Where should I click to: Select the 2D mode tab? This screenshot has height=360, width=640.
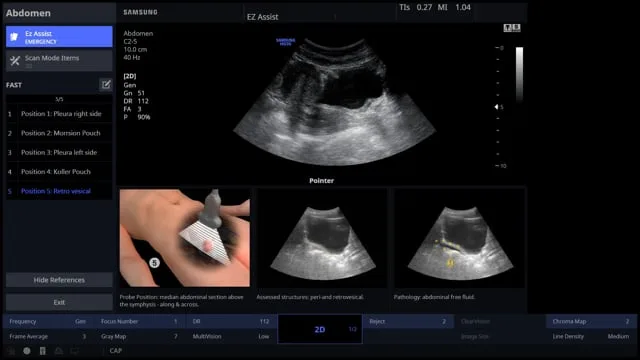point(320,329)
